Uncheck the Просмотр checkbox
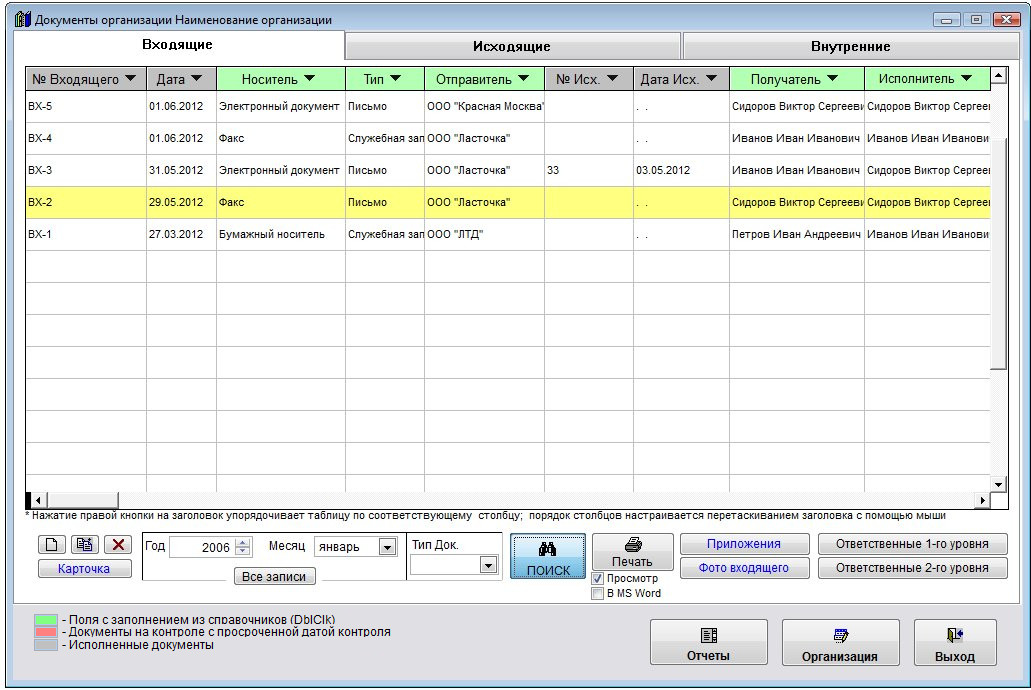Viewport: 1031px width, 690px height. point(598,579)
